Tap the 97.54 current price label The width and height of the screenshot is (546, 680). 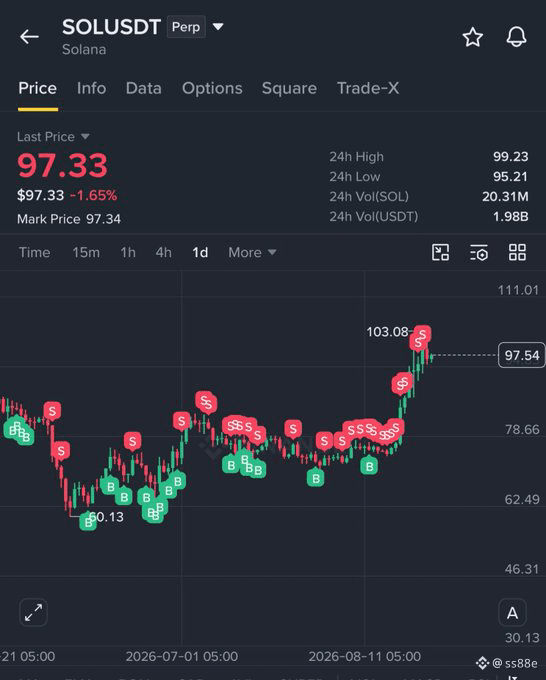click(522, 355)
